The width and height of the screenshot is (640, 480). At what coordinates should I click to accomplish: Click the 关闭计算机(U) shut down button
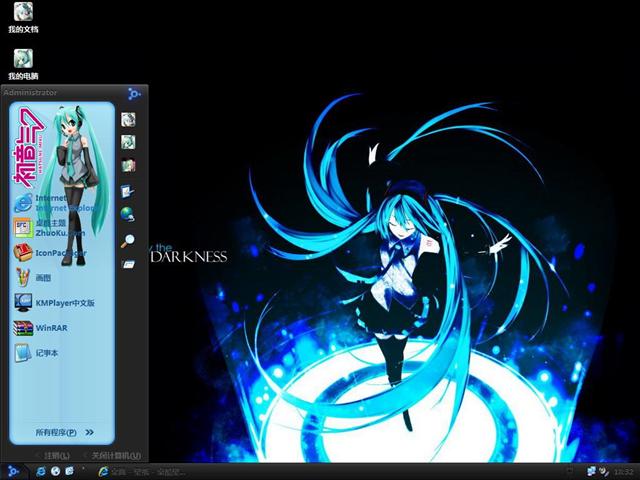(x=113, y=456)
